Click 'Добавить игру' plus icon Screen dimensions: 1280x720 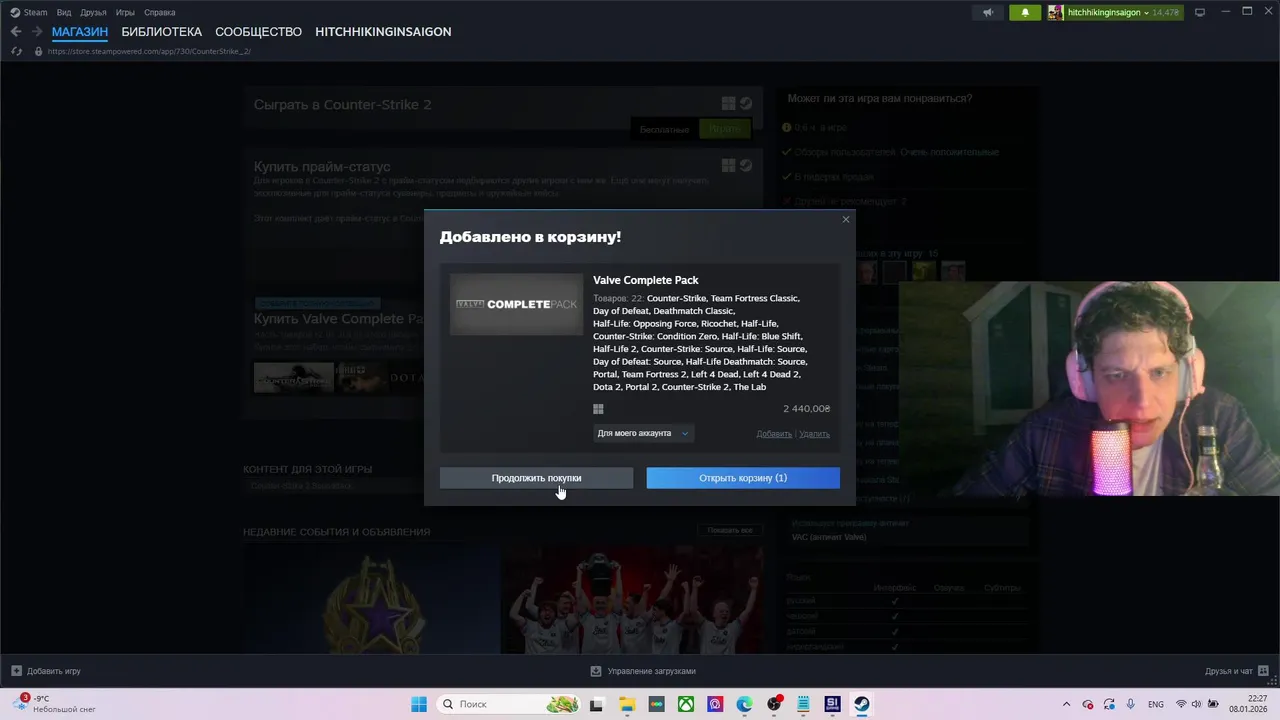(x=16, y=671)
